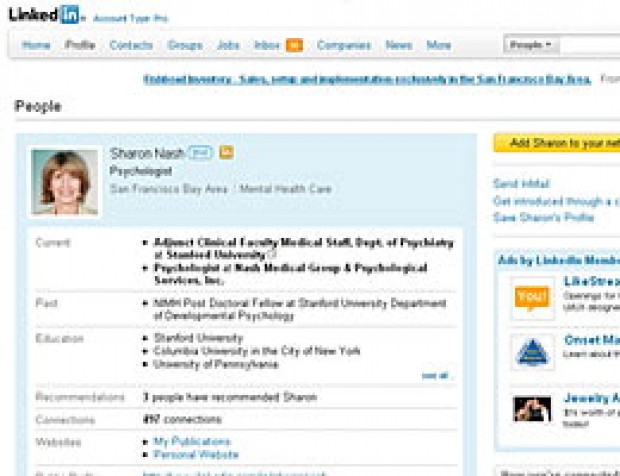The image size is (620, 476).
Task: Click University of Pennsylvania education entry
Action: tap(216, 364)
